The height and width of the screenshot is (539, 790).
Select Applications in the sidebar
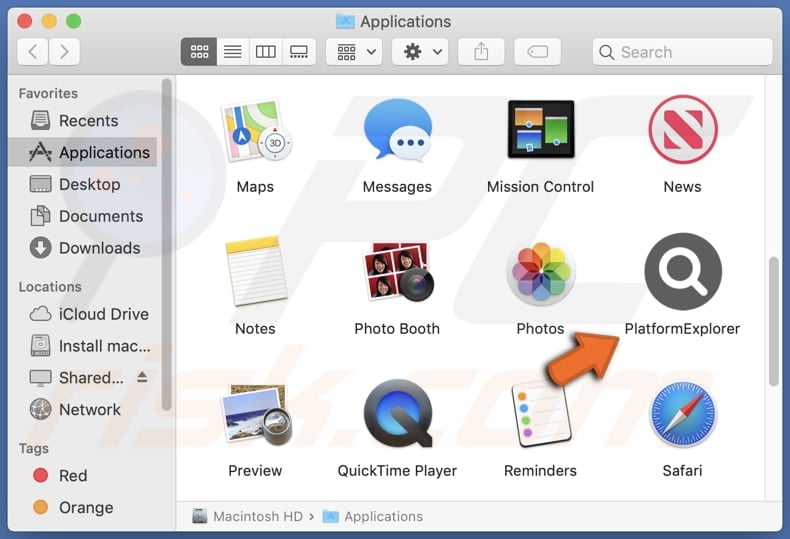pyautogui.click(x=83, y=152)
